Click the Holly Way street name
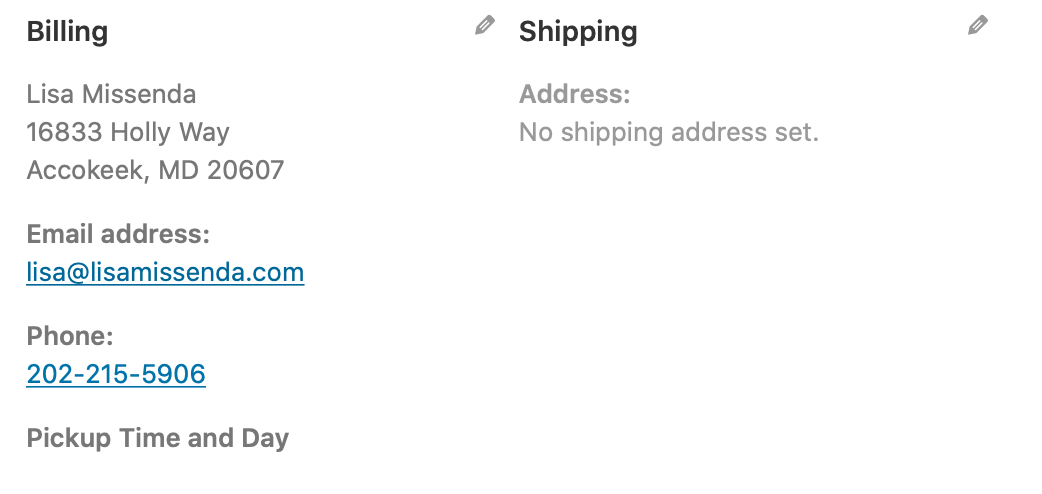Image resolution: width=1042 pixels, height=494 pixels. coord(170,132)
